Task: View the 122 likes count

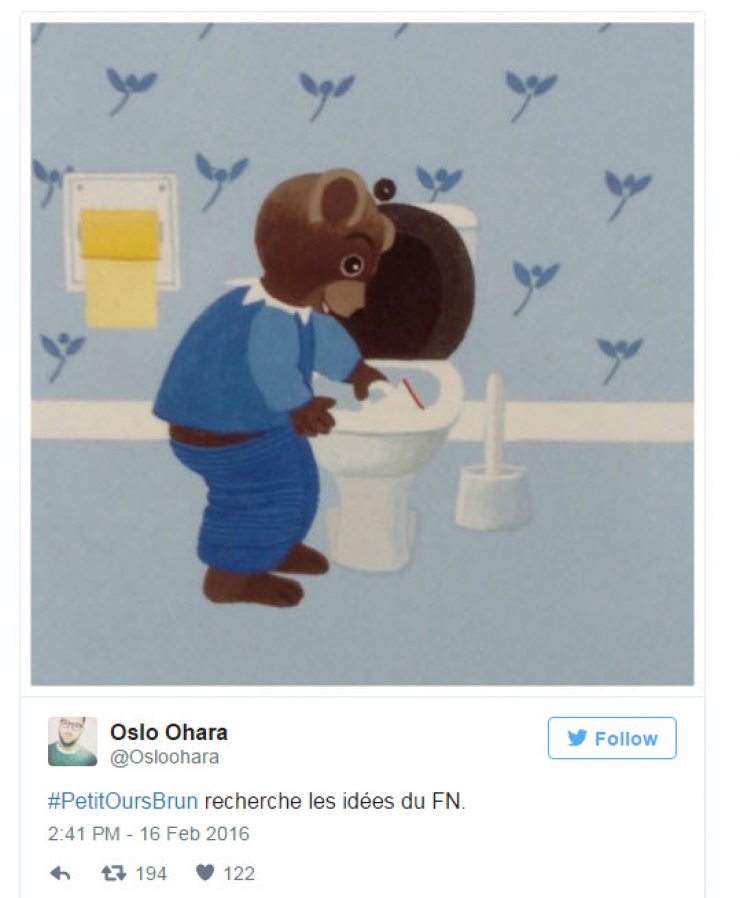Action: pyautogui.click(x=238, y=873)
